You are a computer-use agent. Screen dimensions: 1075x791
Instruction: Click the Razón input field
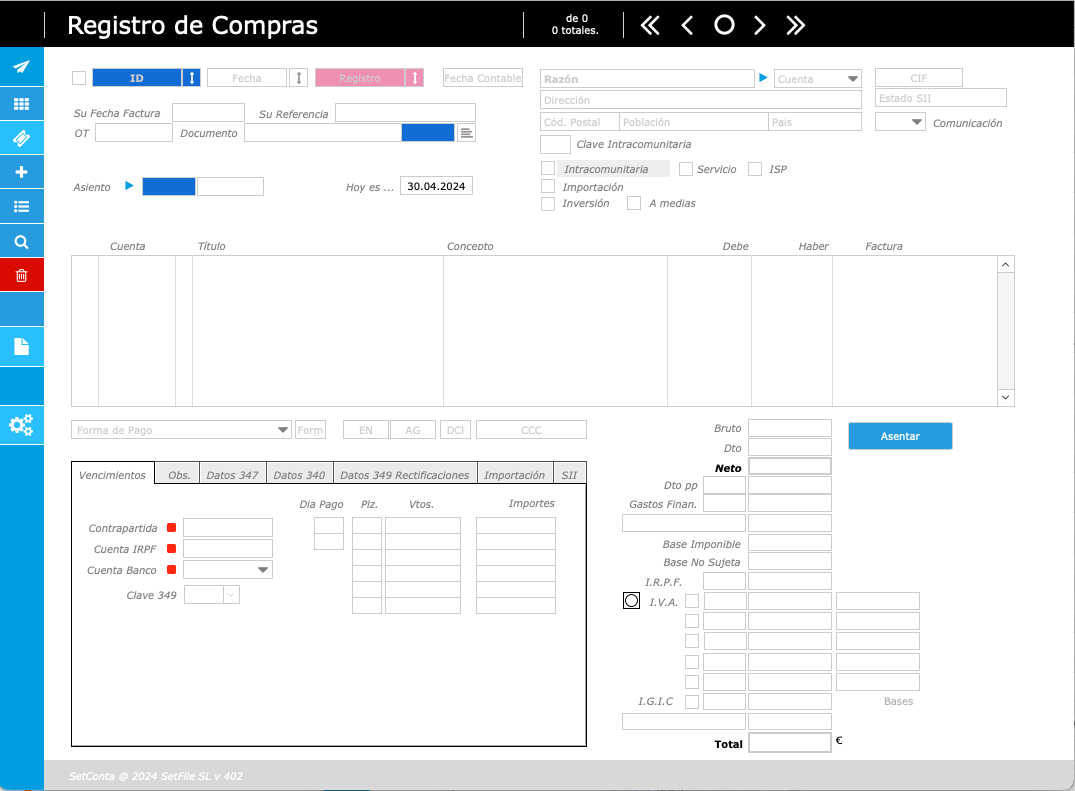(647, 79)
